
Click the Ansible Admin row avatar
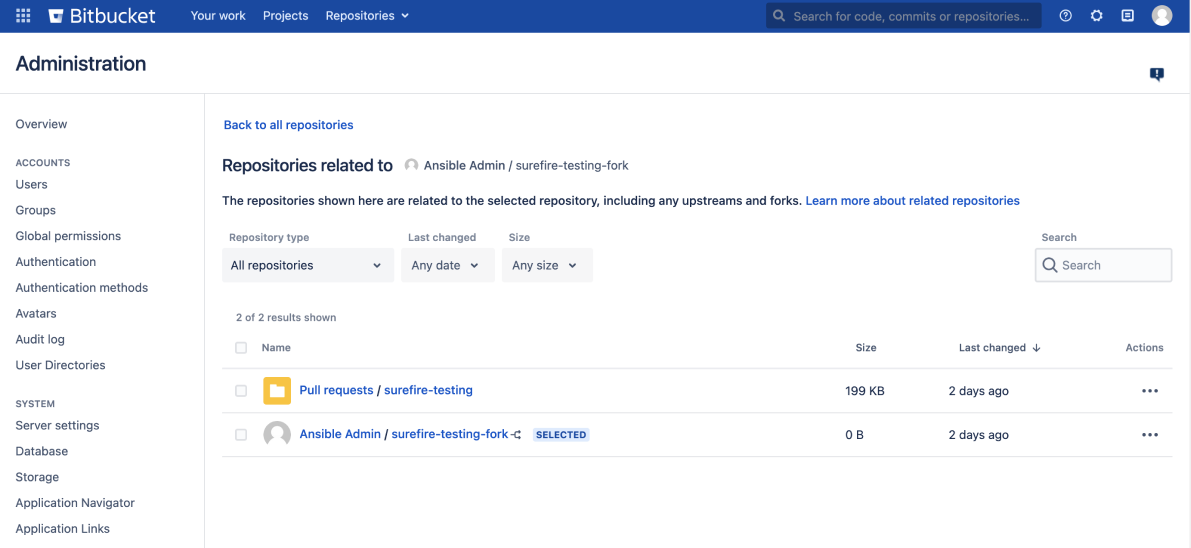277,435
